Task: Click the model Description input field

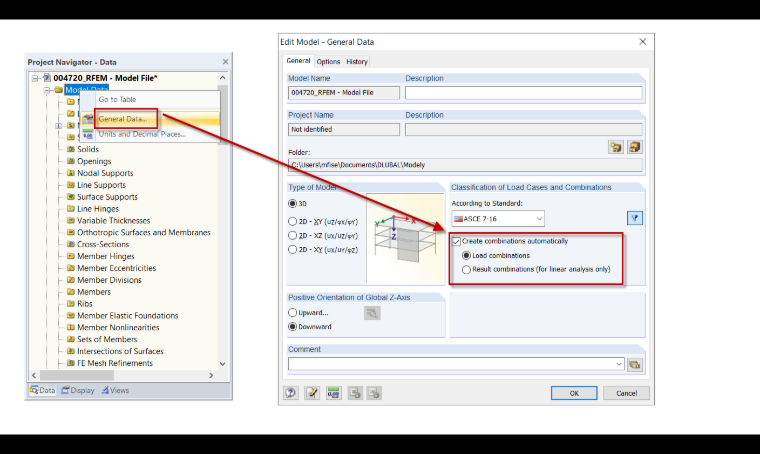Action: pos(523,93)
